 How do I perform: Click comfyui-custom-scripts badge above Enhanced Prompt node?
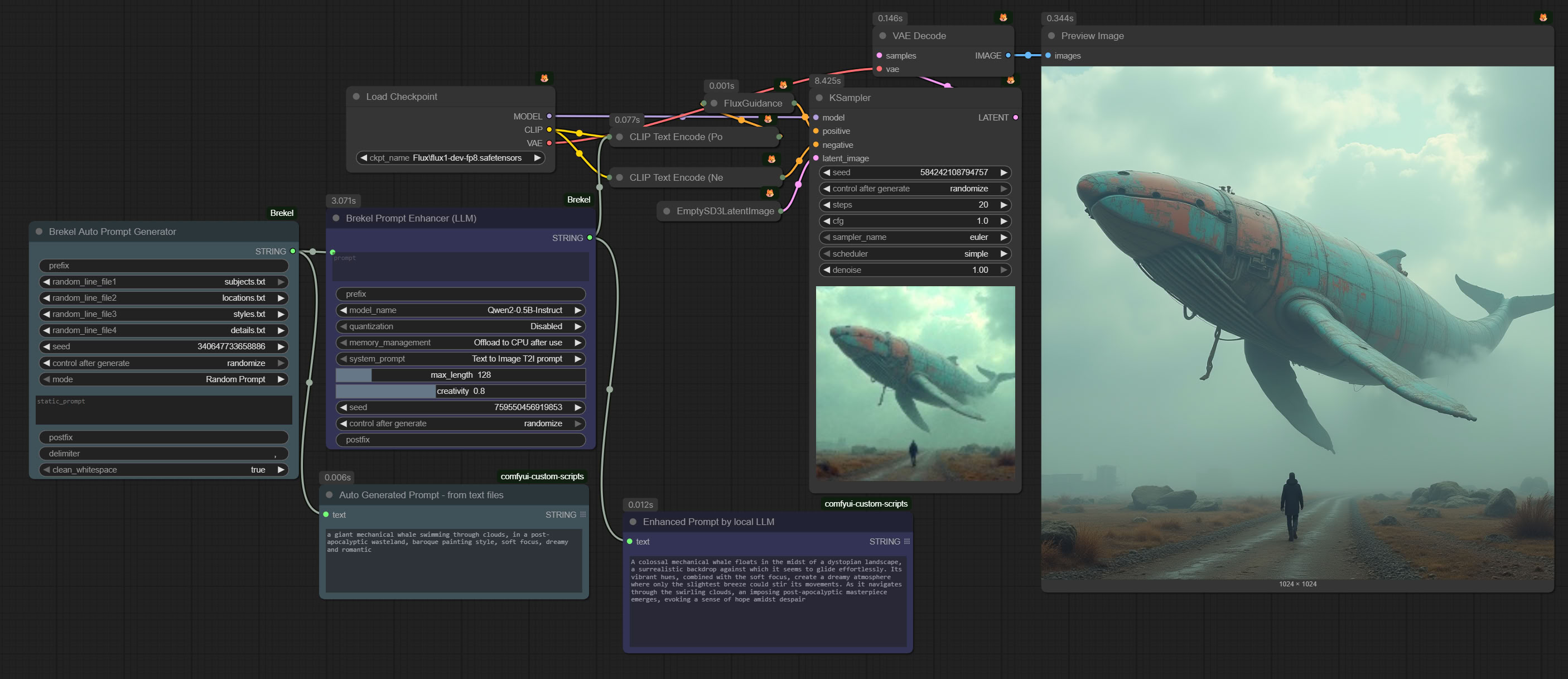pos(866,504)
